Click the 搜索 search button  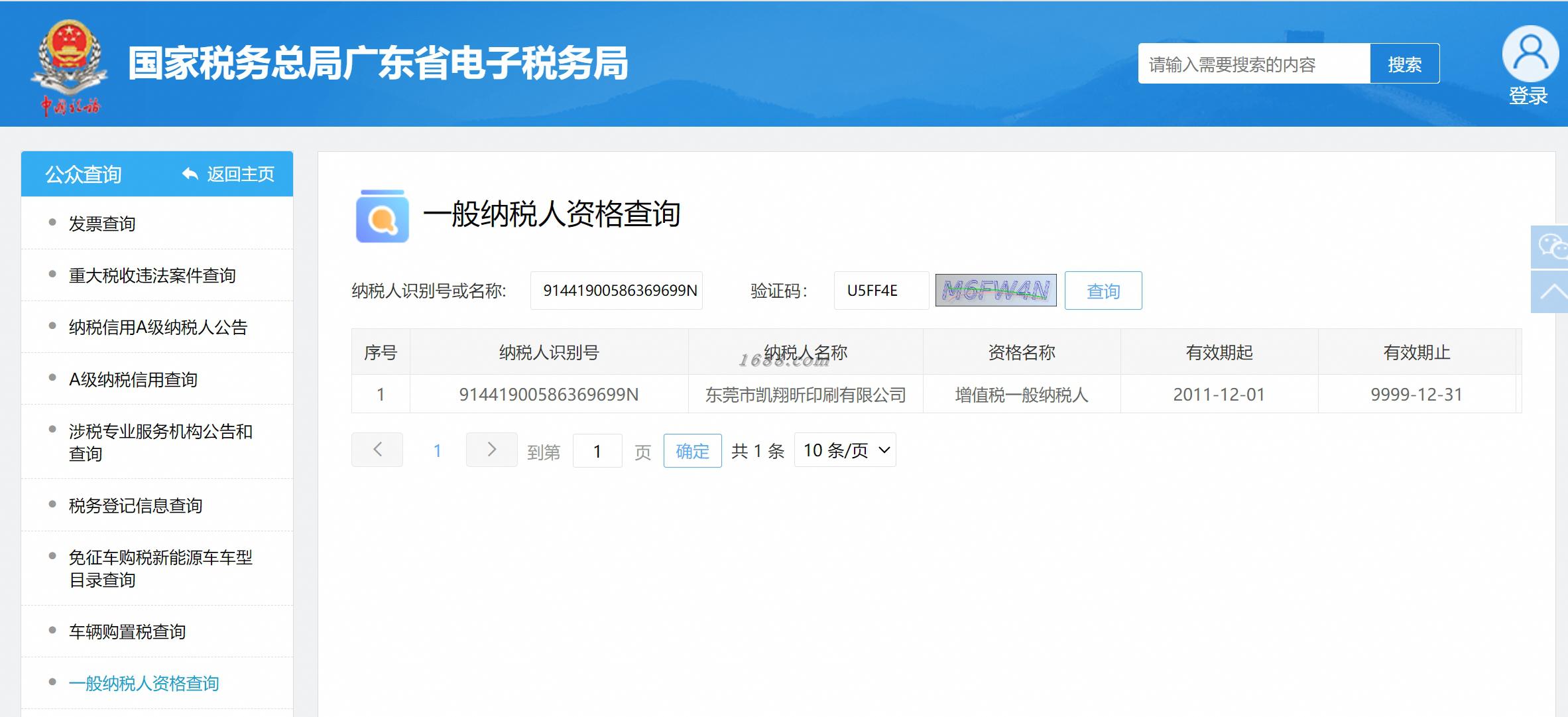pos(1404,64)
